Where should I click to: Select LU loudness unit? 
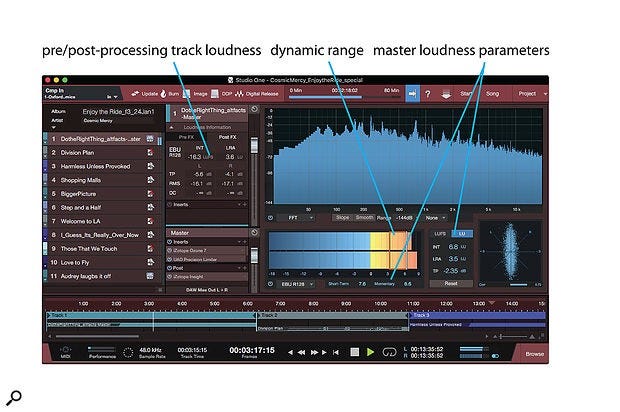462,234
